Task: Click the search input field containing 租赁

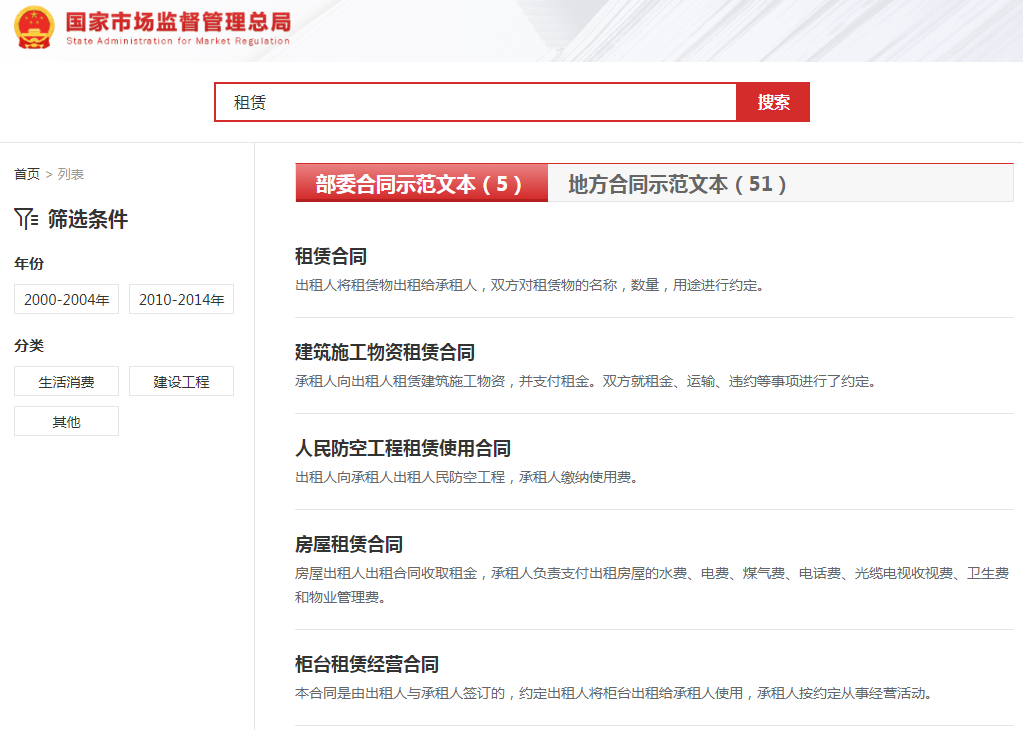Action: (476, 102)
